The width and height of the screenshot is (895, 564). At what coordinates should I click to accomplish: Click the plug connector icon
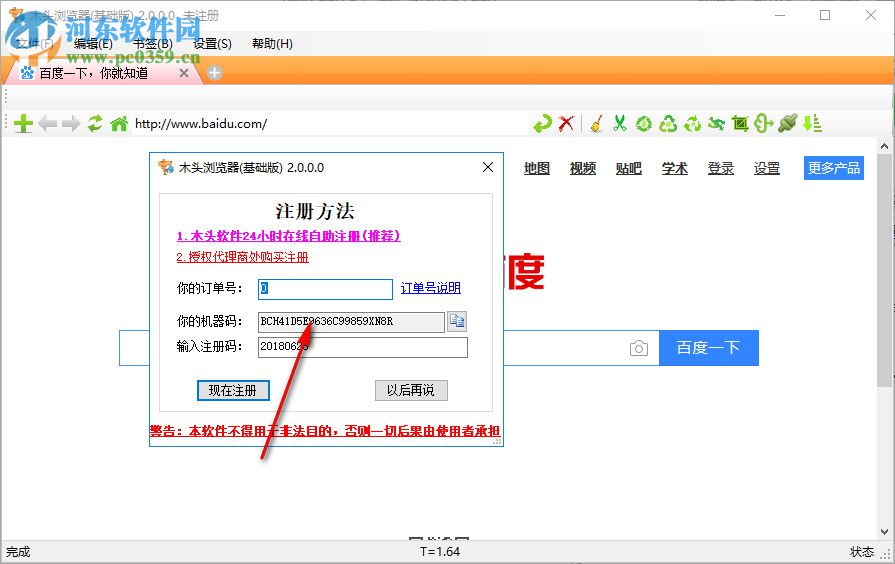coord(788,123)
